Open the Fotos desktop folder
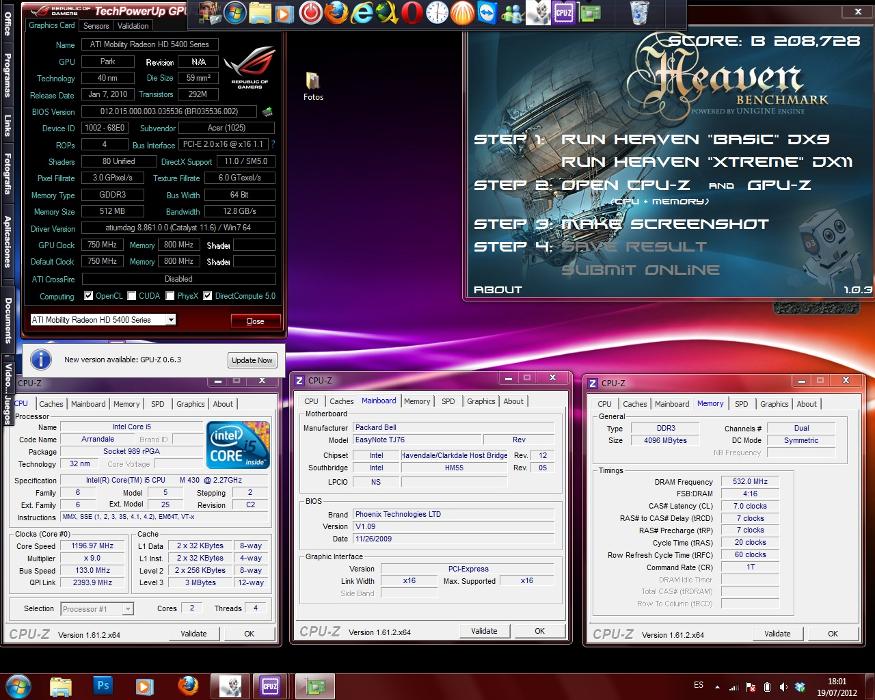875x700 pixels. [x=312, y=87]
